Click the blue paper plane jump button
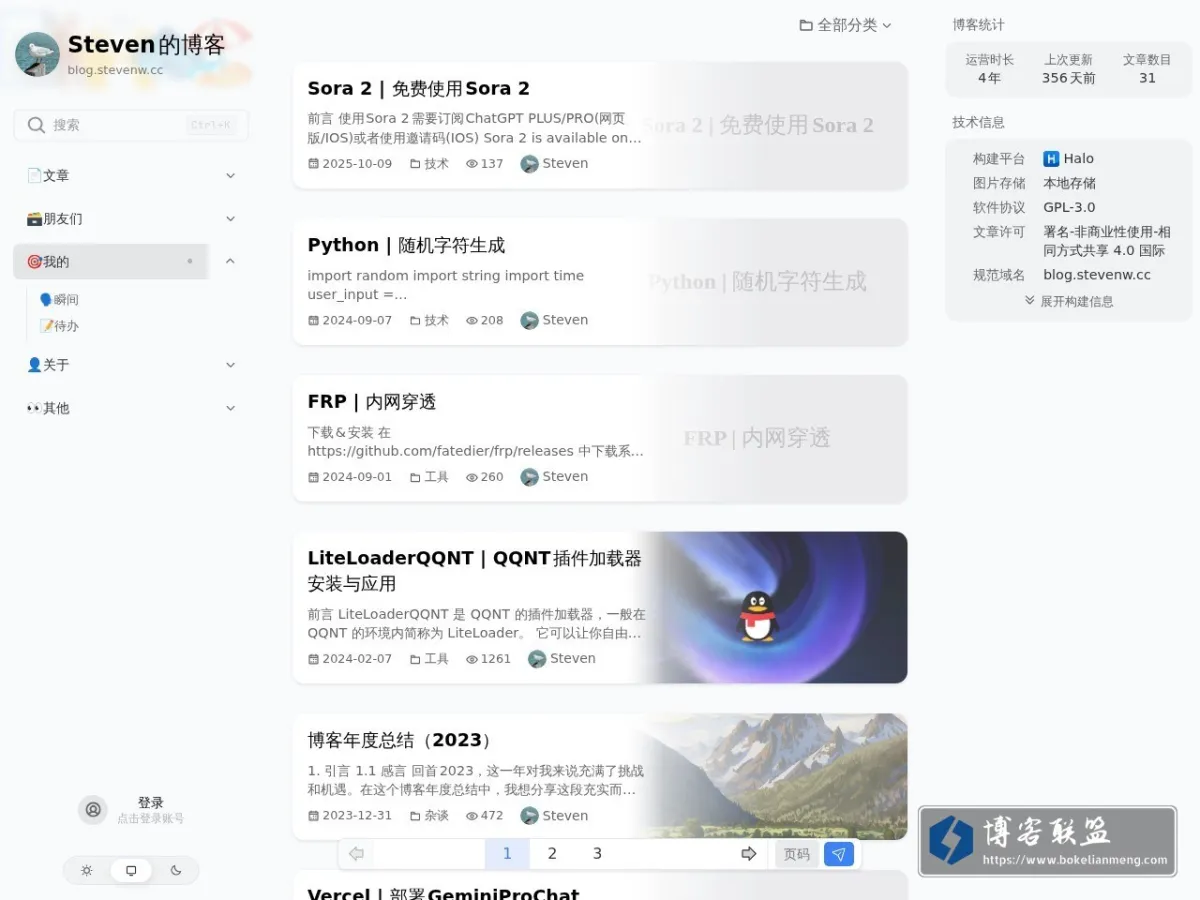The width and height of the screenshot is (1200, 900). pos(839,854)
